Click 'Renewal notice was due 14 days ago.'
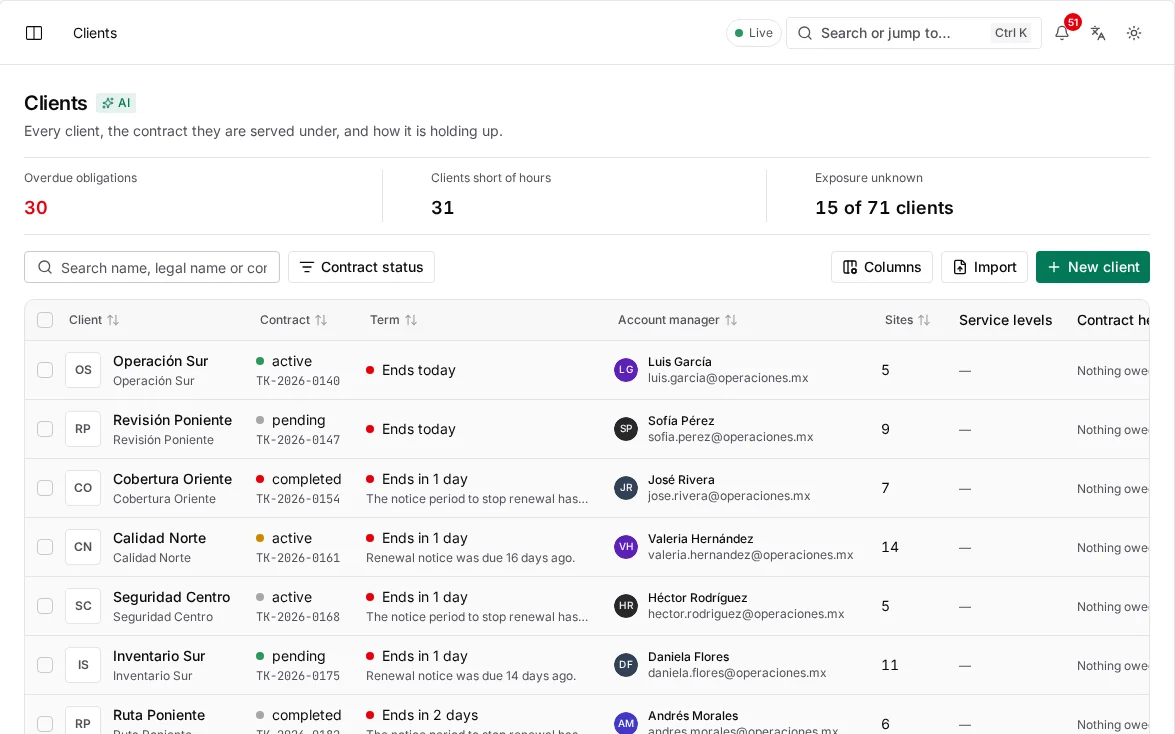1175x734 pixels. pyautogui.click(x=471, y=676)
